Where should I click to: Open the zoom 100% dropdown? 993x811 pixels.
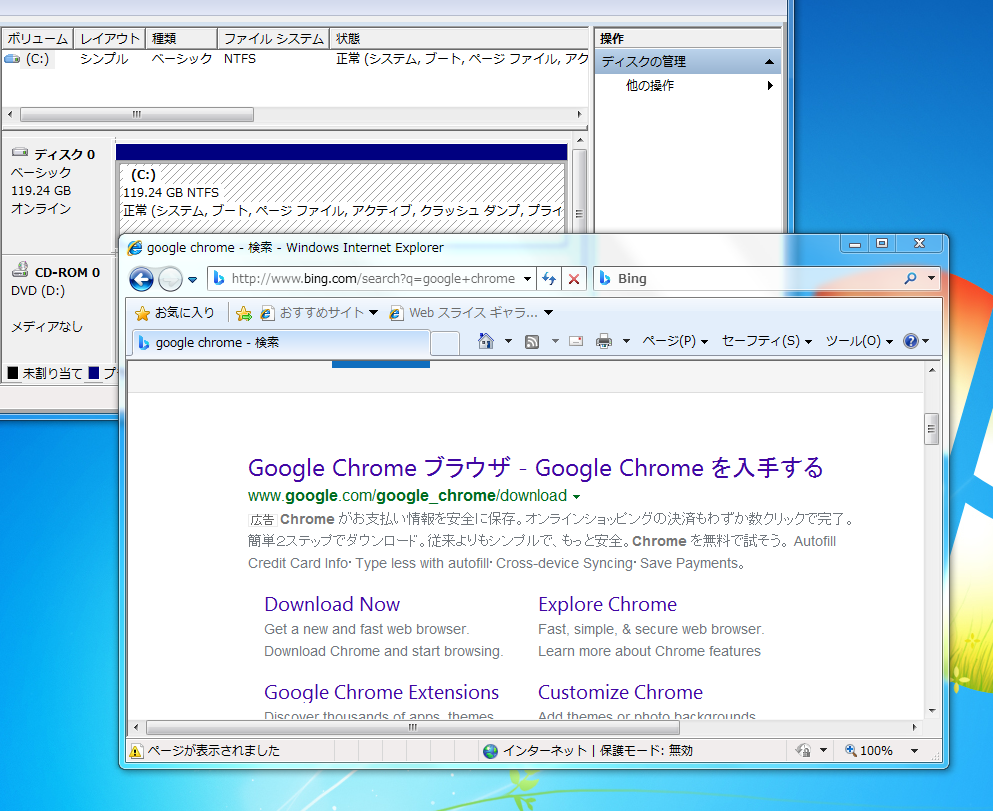tap(913, 750)
